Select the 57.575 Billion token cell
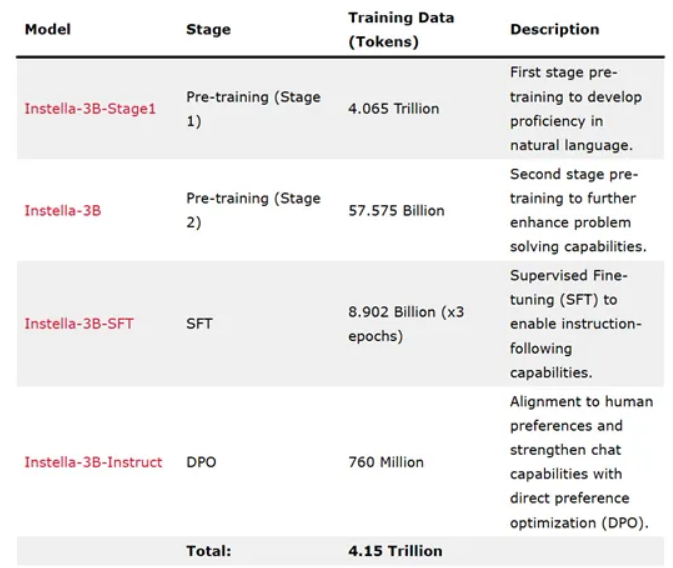The image size is (673, 568). [396, 210]
